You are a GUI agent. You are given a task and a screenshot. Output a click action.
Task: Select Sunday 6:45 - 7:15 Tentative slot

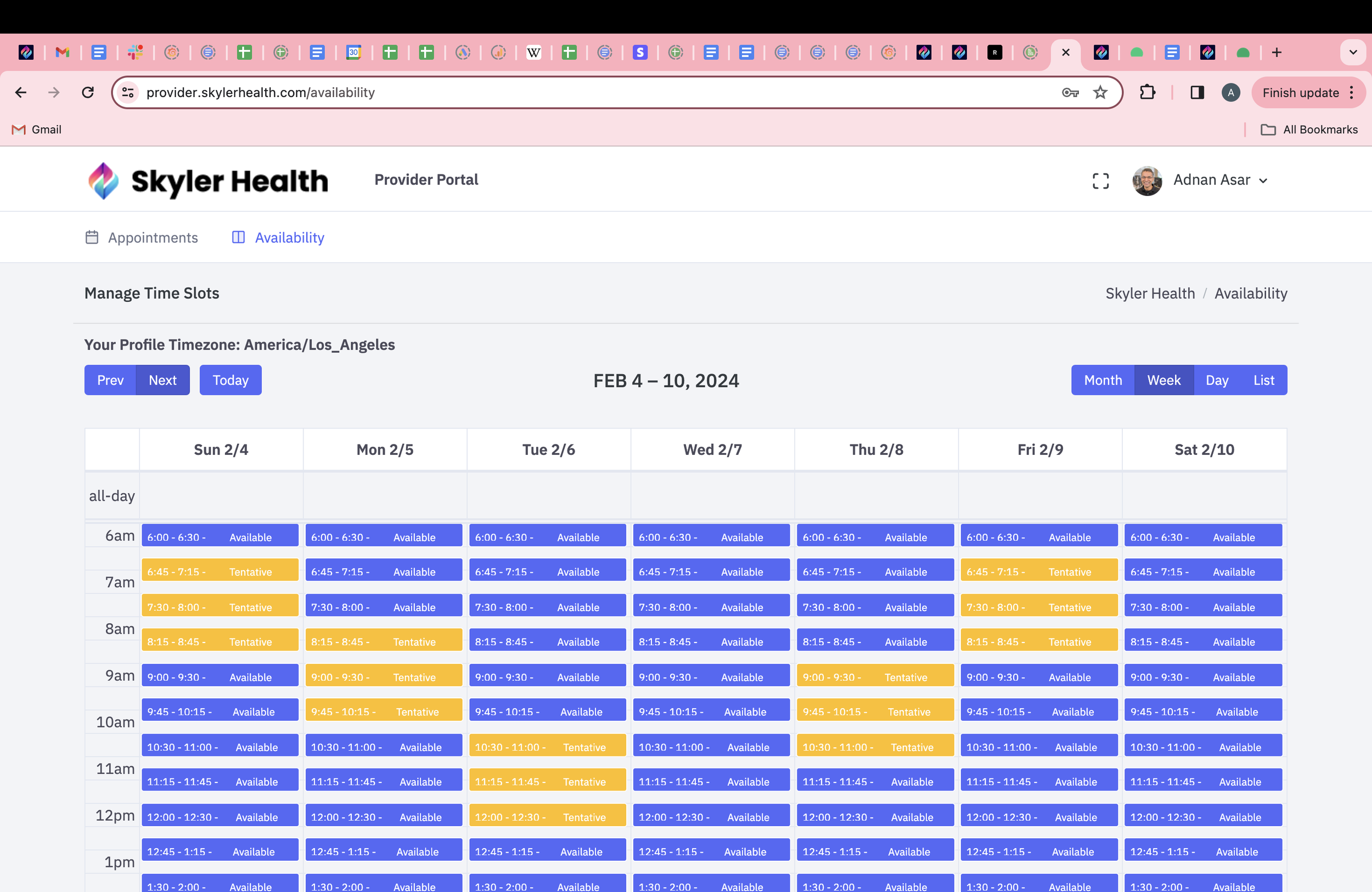[x=220, y=571]
